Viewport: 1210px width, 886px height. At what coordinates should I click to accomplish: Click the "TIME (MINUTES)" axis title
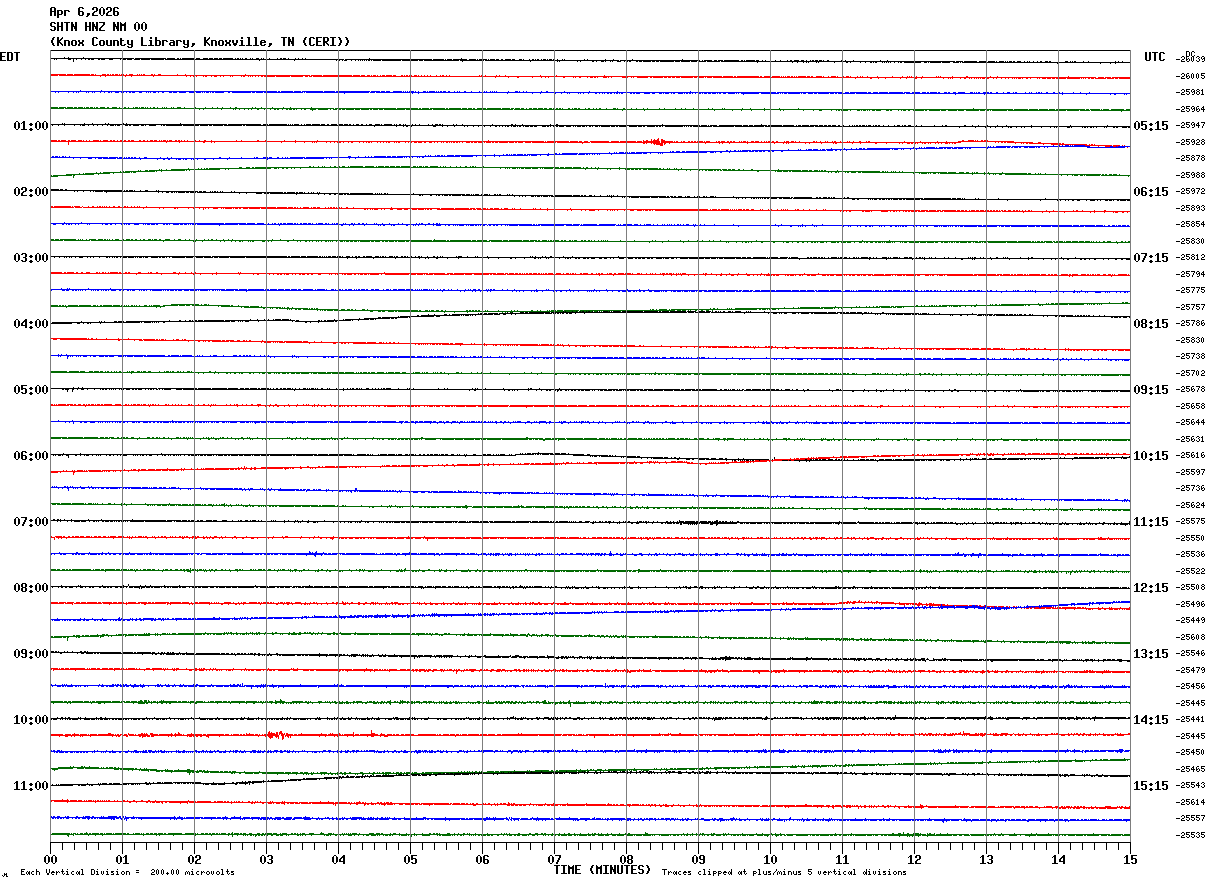pyautogui.click(x=602, y=870)
